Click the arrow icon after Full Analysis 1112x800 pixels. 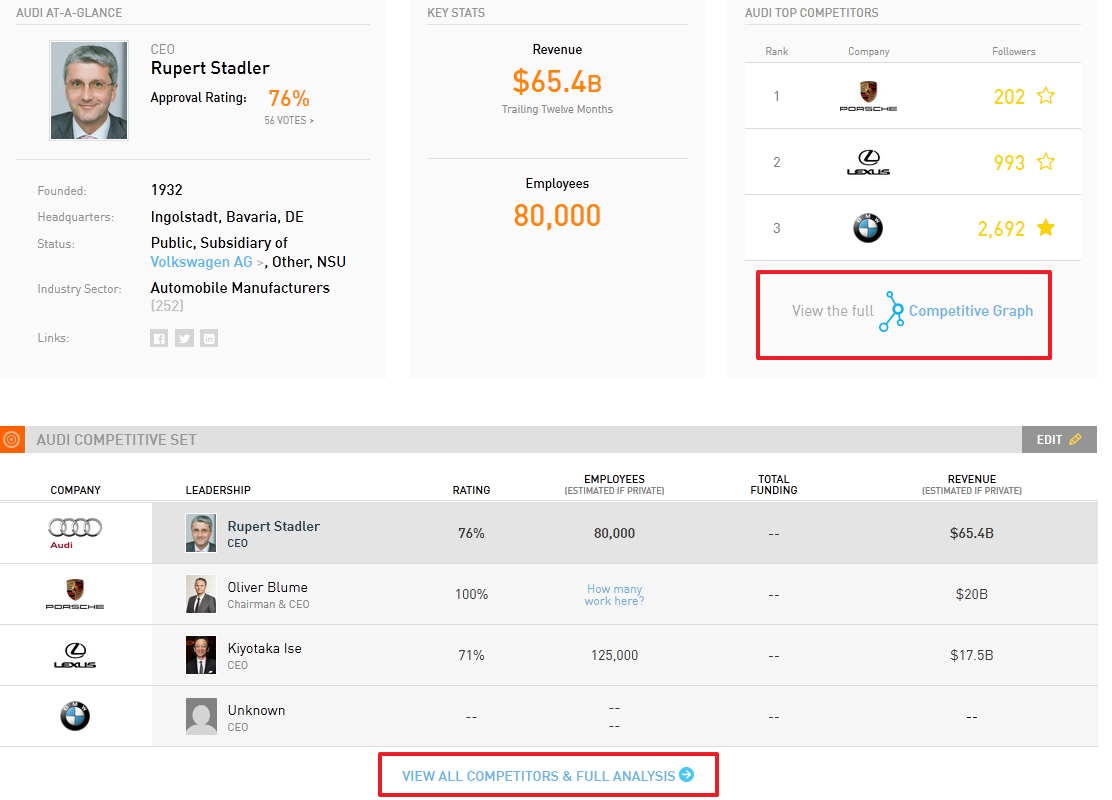(686, 774)
